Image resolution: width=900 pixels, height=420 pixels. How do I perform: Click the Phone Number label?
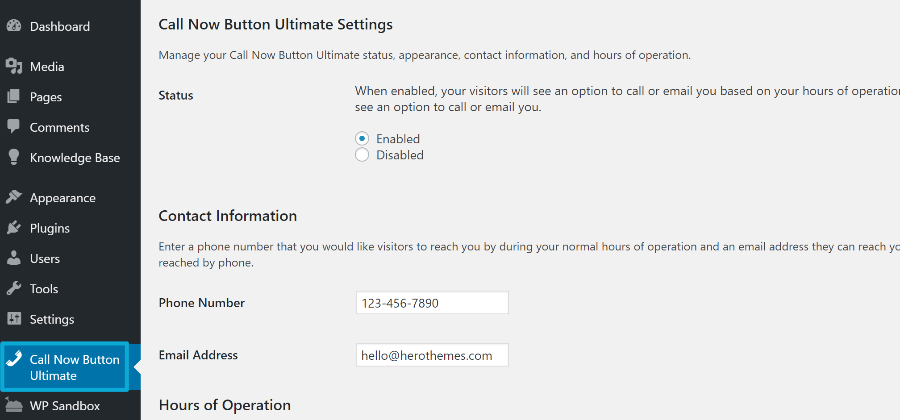click(201, 302)
